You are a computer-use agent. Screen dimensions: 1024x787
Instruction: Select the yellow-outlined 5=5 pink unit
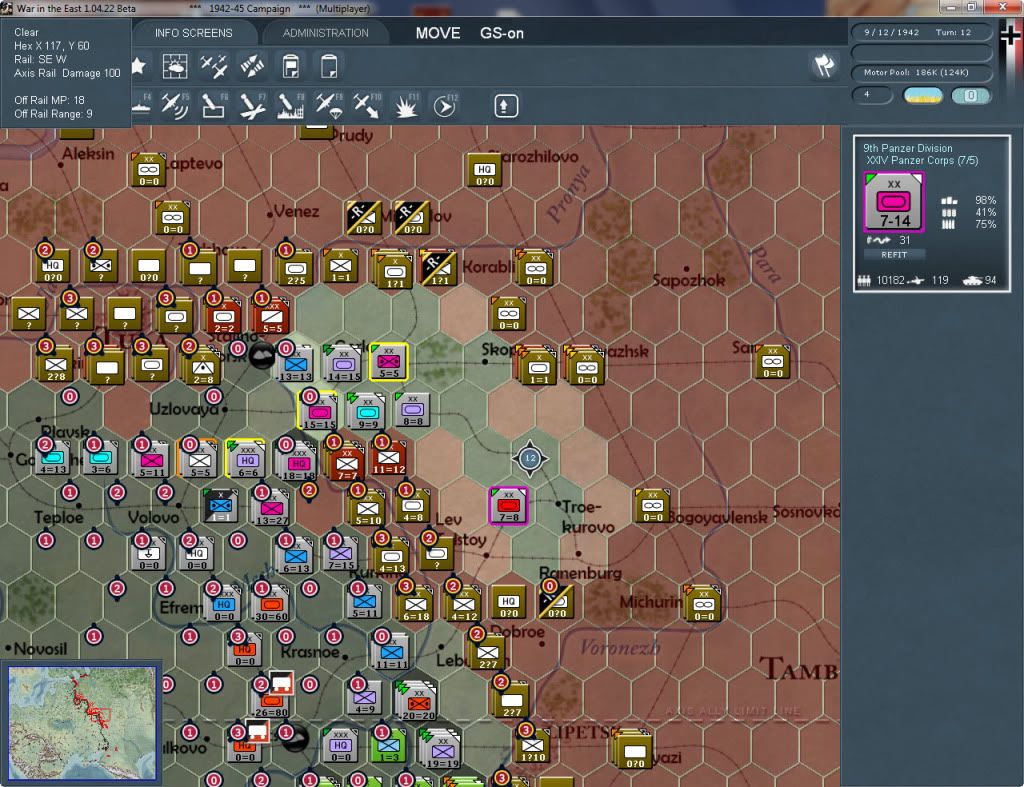point(389,362)
